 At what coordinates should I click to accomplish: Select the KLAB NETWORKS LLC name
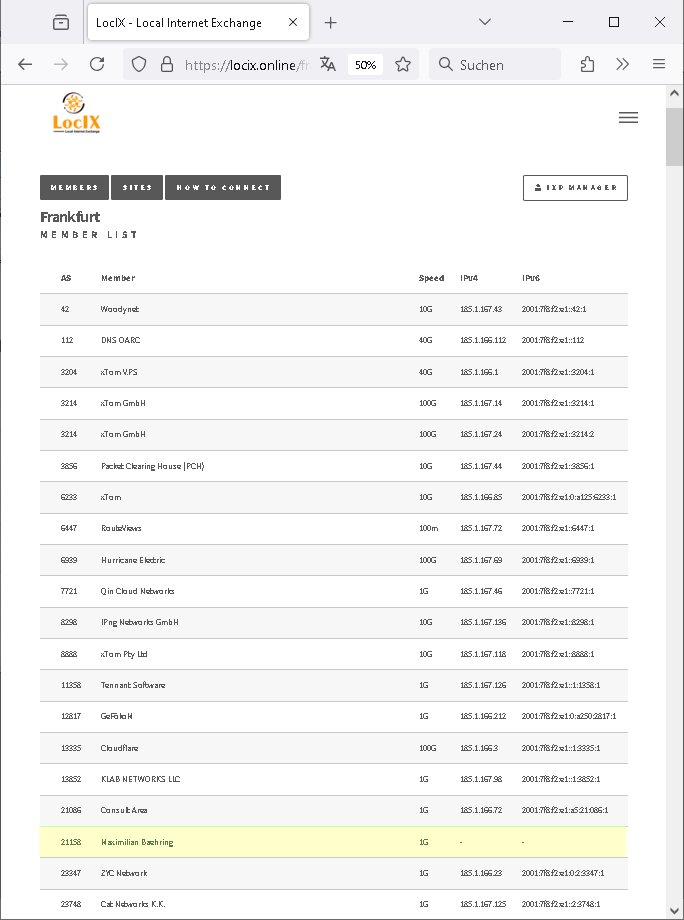point(141,779)
